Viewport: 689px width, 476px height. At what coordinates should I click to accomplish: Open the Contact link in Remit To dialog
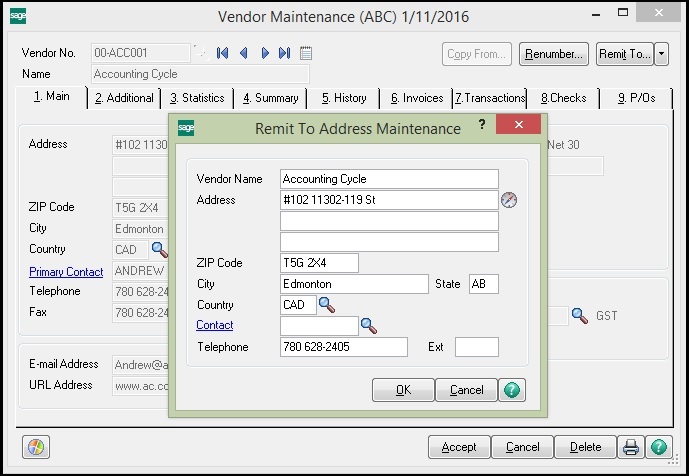214,325
